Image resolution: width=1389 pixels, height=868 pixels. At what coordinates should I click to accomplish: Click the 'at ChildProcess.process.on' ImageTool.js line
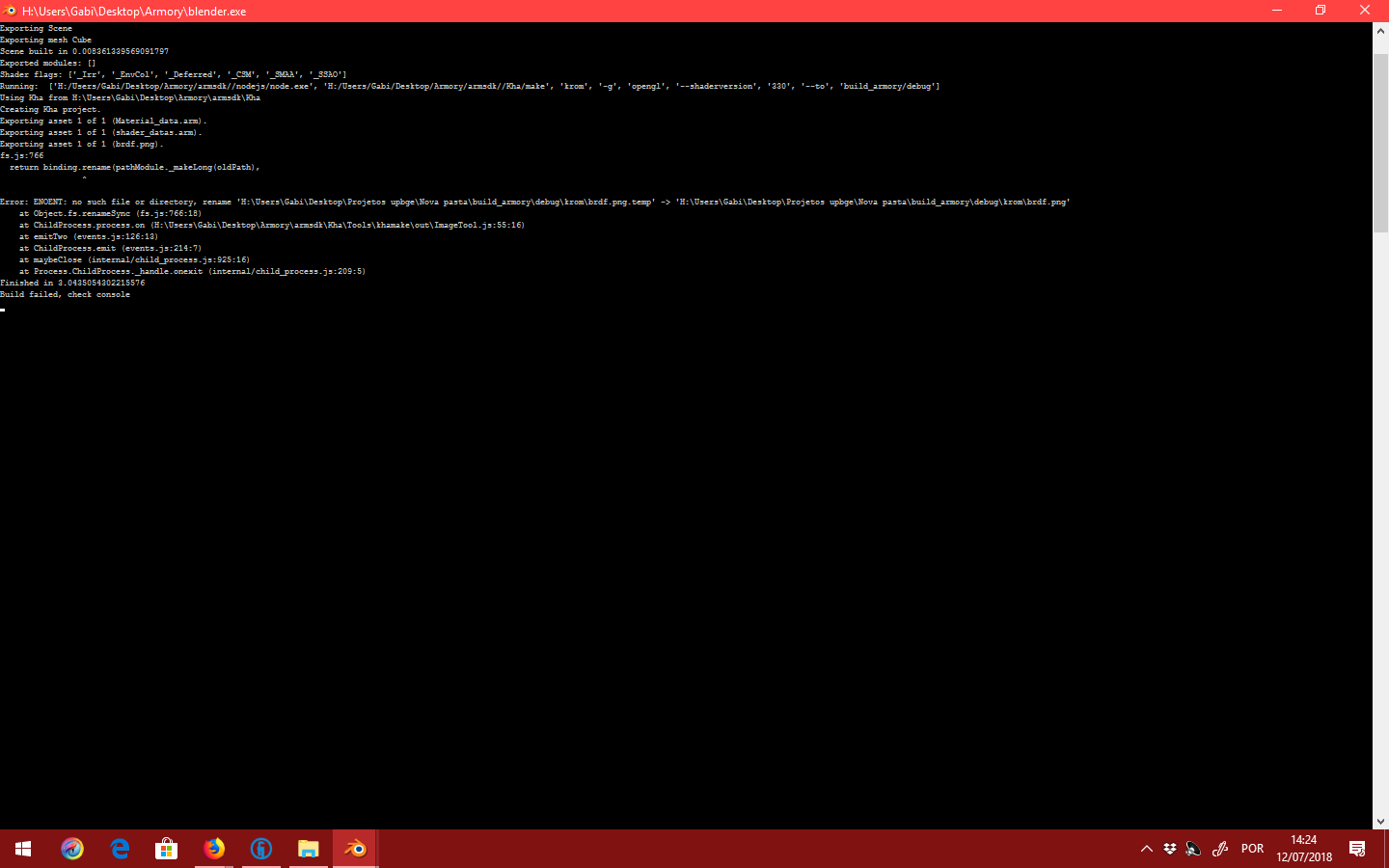[x=272, y=225]
